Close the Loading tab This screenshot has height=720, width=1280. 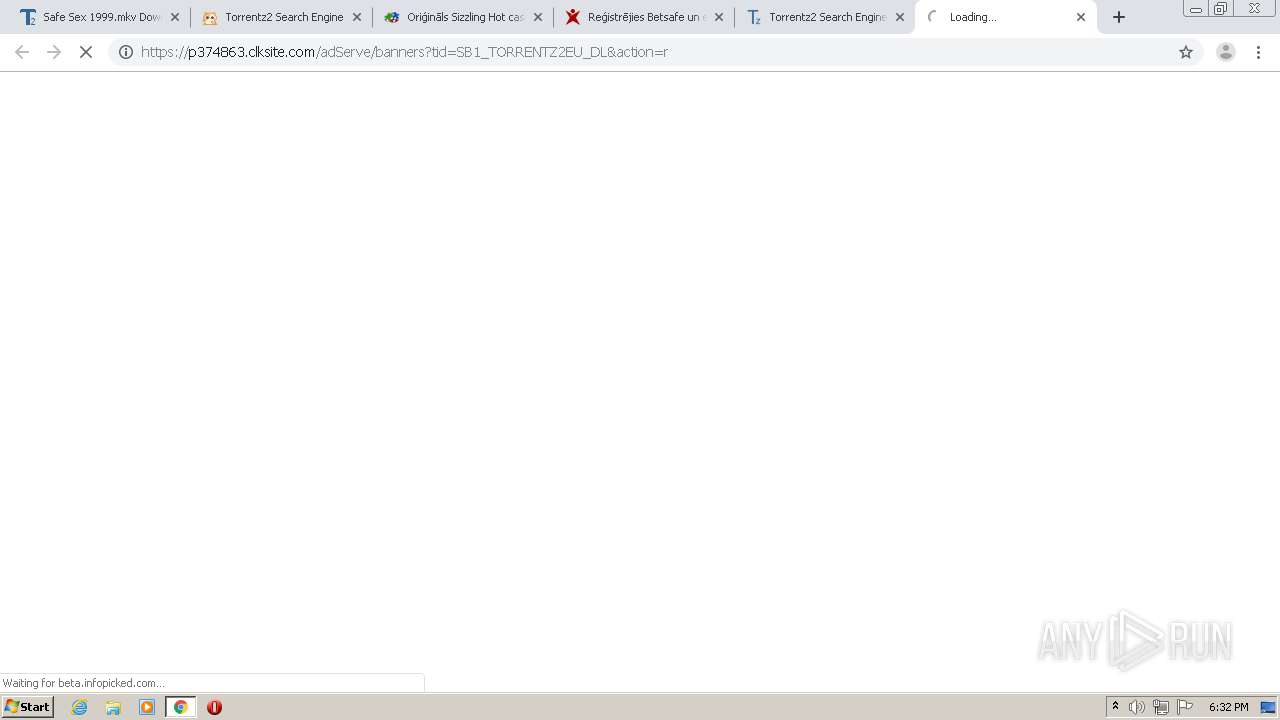tap(1081, 17)
